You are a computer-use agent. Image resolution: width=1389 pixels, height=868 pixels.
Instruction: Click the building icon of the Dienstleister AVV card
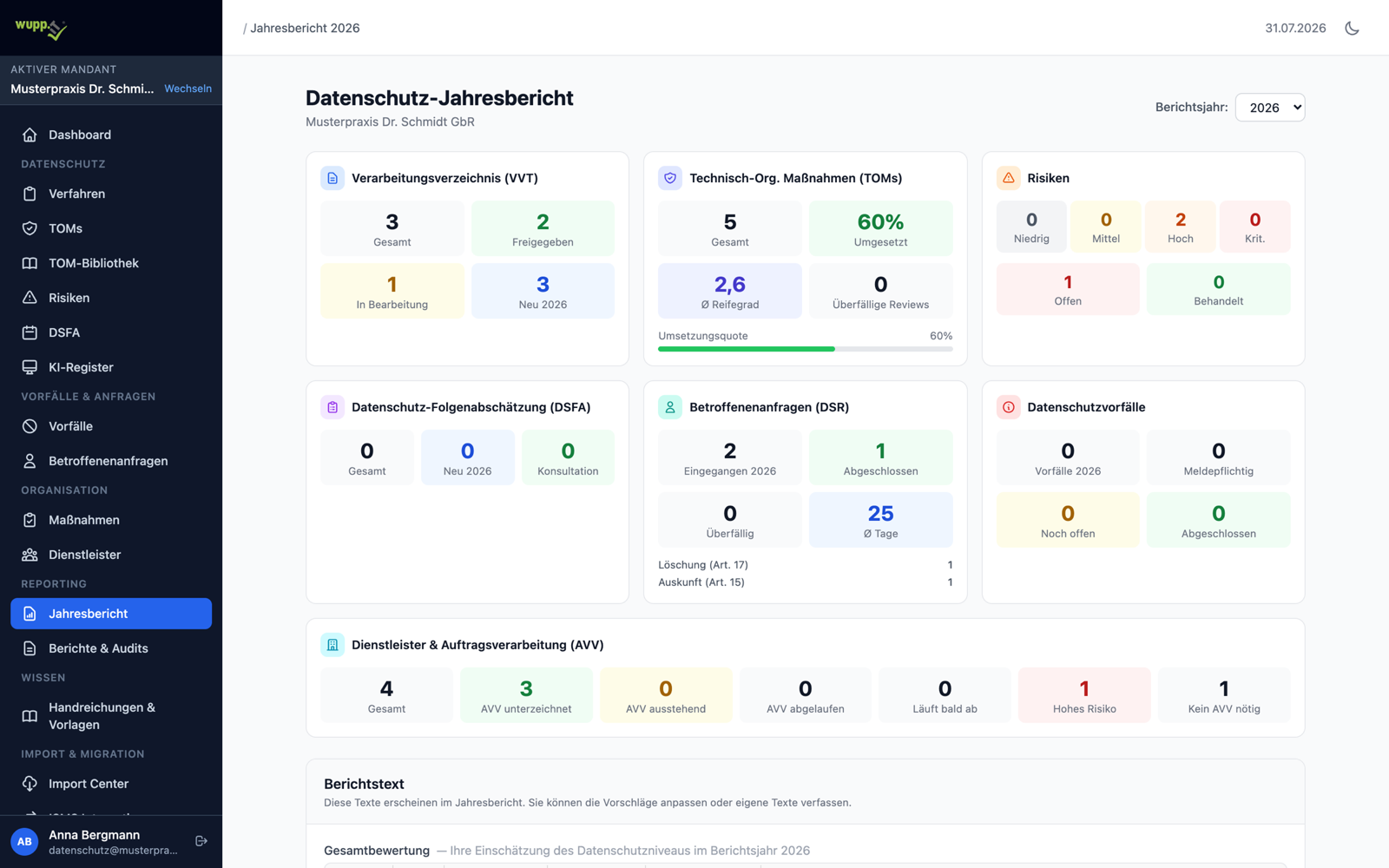(332, 645)
